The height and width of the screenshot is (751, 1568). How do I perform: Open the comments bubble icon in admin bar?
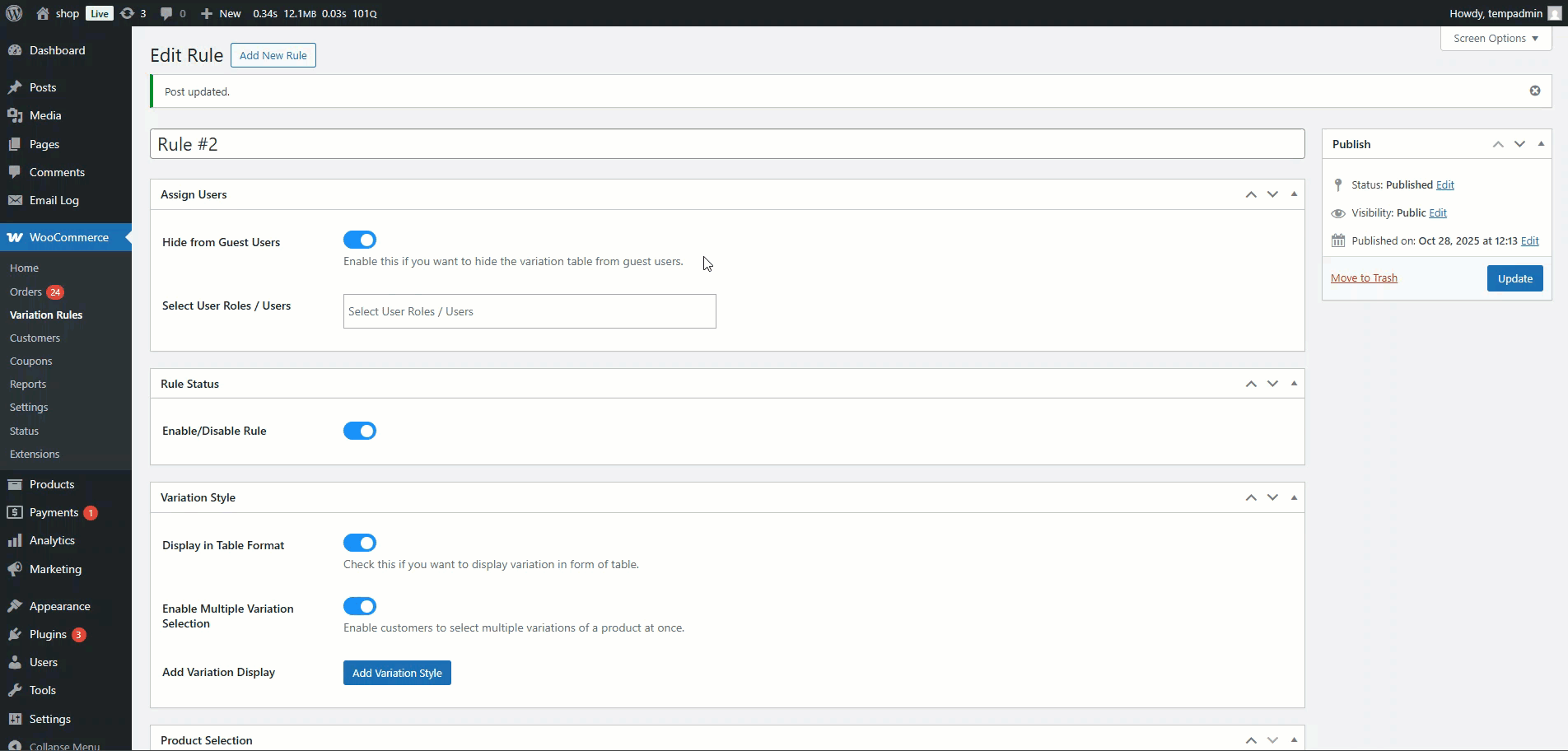pyautogui.click(x=172, y=13)
